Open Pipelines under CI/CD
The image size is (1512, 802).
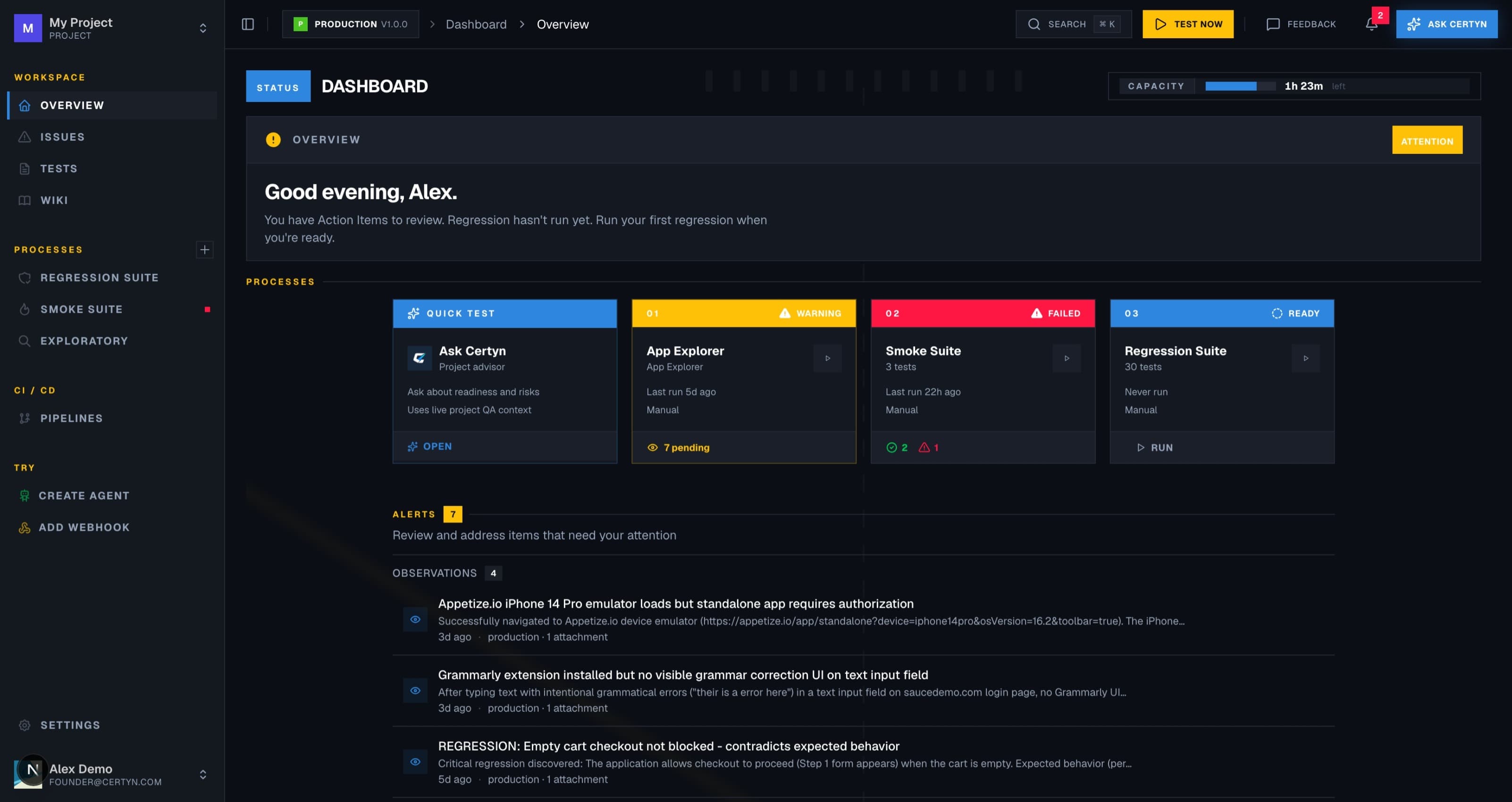pyautogui.click(x=71, y=418)
